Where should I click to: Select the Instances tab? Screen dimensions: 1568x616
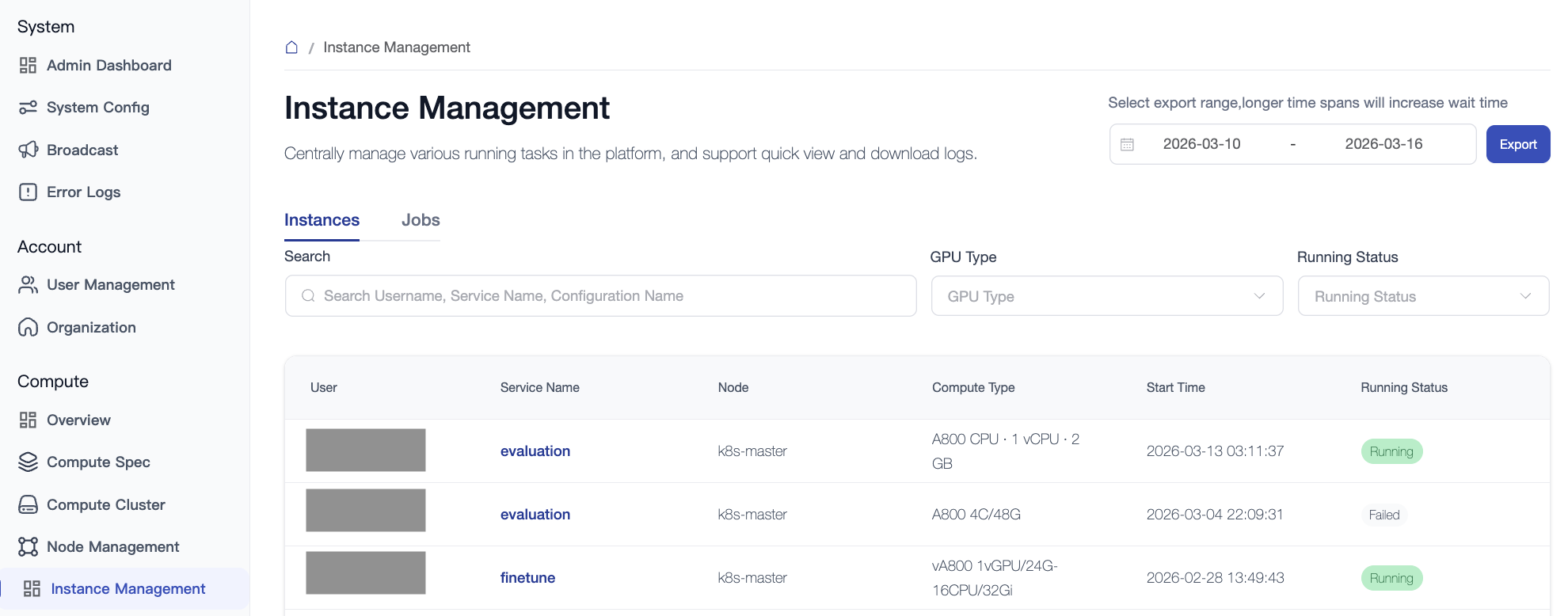click(322, 220)
